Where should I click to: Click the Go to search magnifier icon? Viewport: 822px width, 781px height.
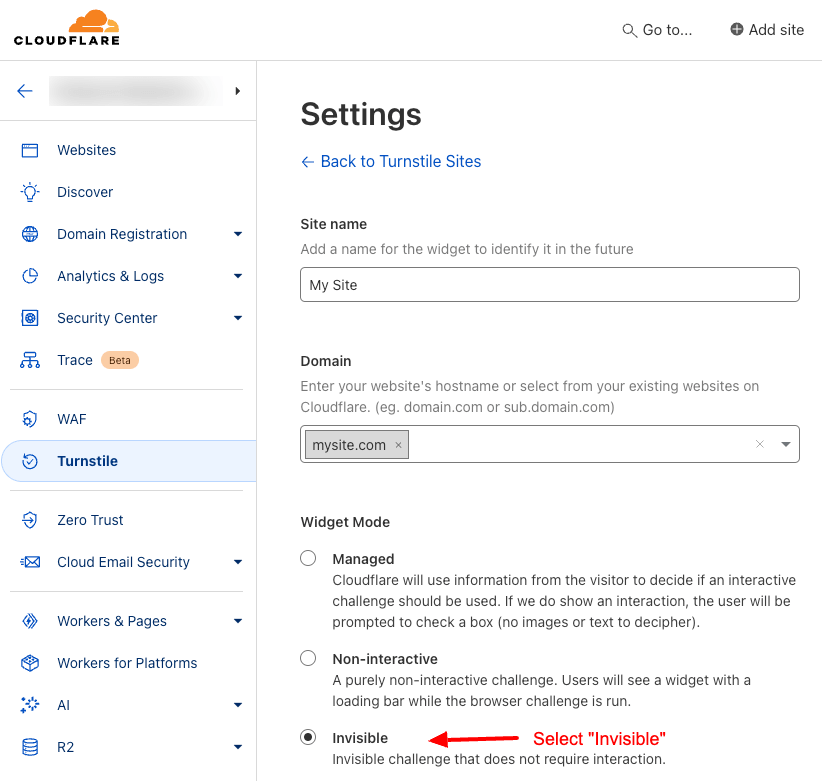(629, 30)
